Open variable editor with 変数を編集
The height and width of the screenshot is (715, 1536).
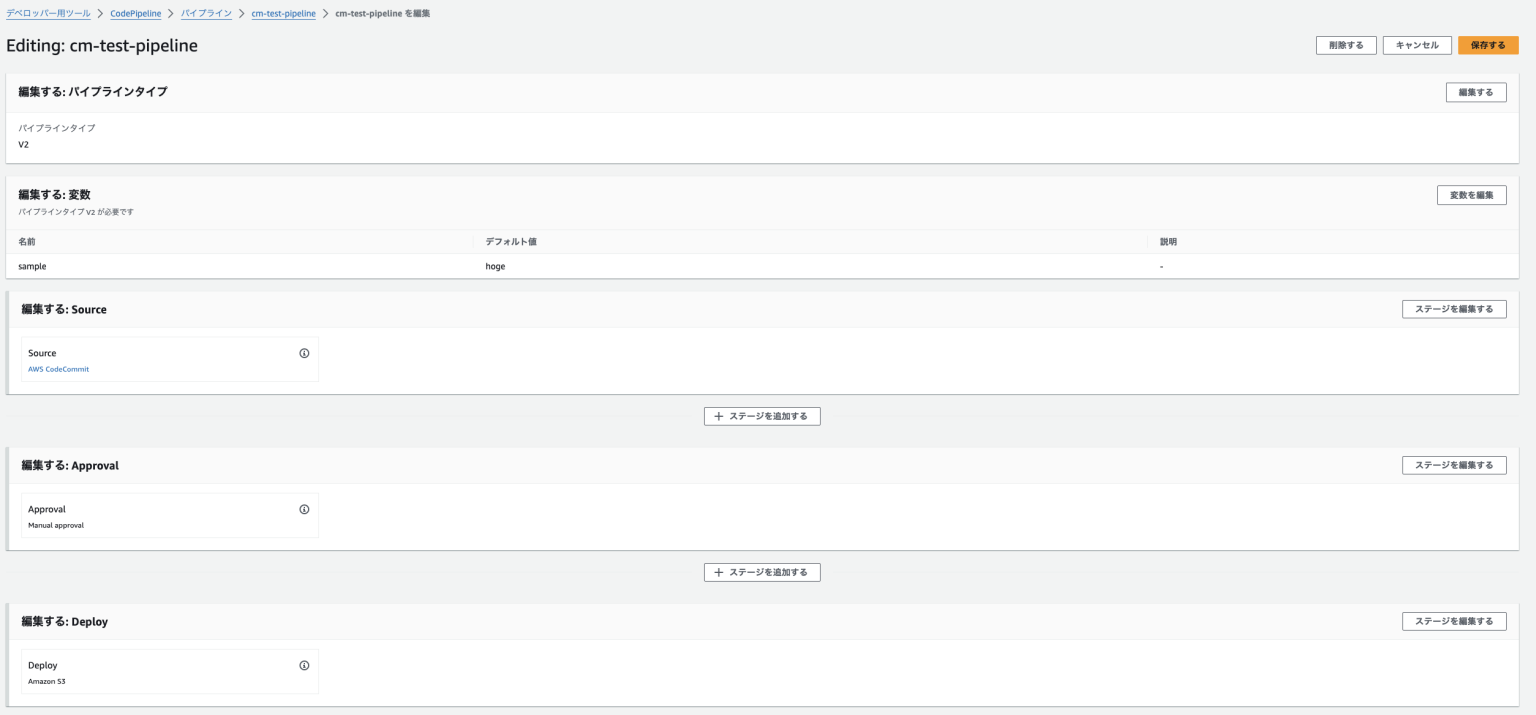pos(1472,194)
